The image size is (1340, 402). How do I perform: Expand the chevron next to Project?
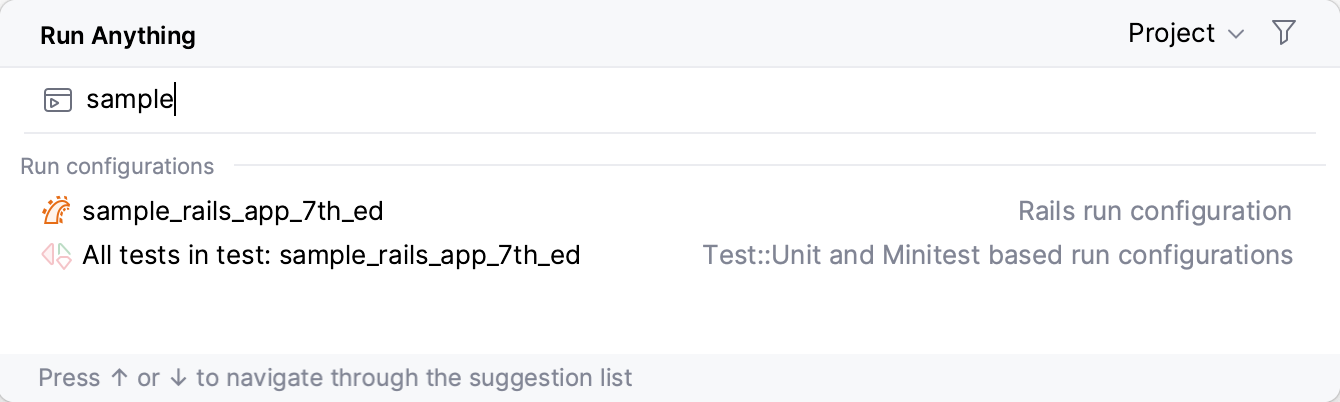(1236, 34)
